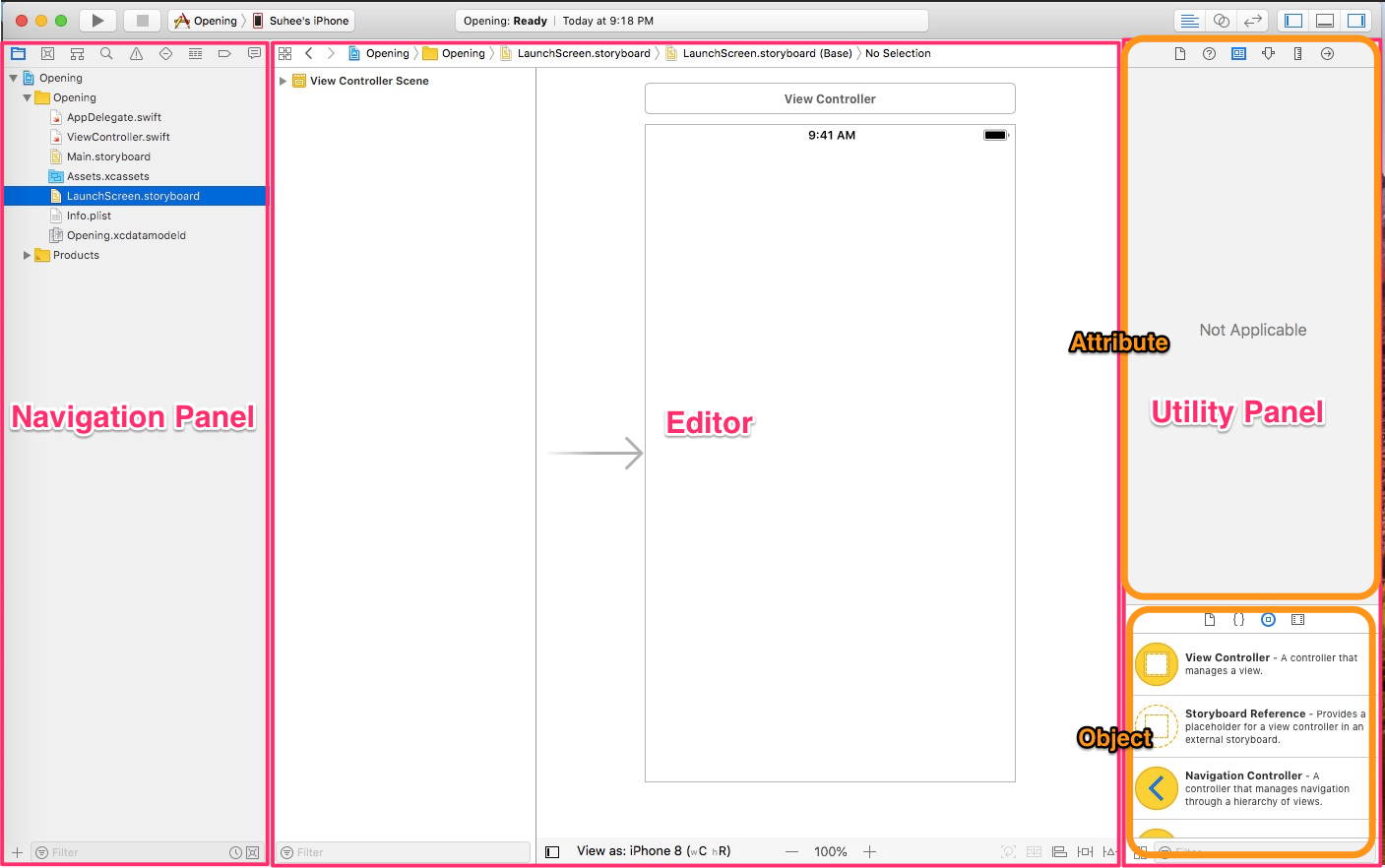
Task: Show the Test navigator
Action: tap(165, 53)
